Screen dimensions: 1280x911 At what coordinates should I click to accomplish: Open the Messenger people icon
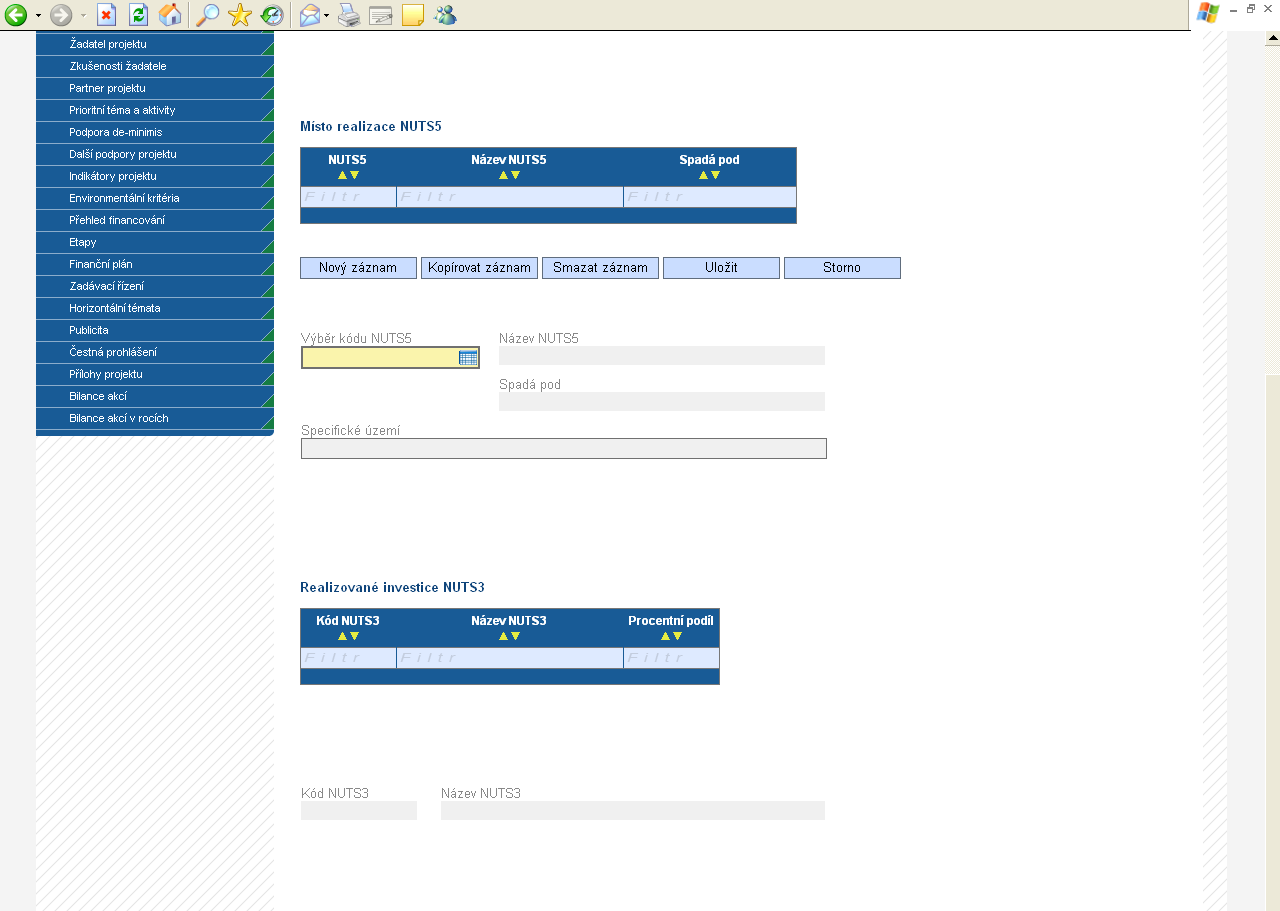click(x=445, y=14)
